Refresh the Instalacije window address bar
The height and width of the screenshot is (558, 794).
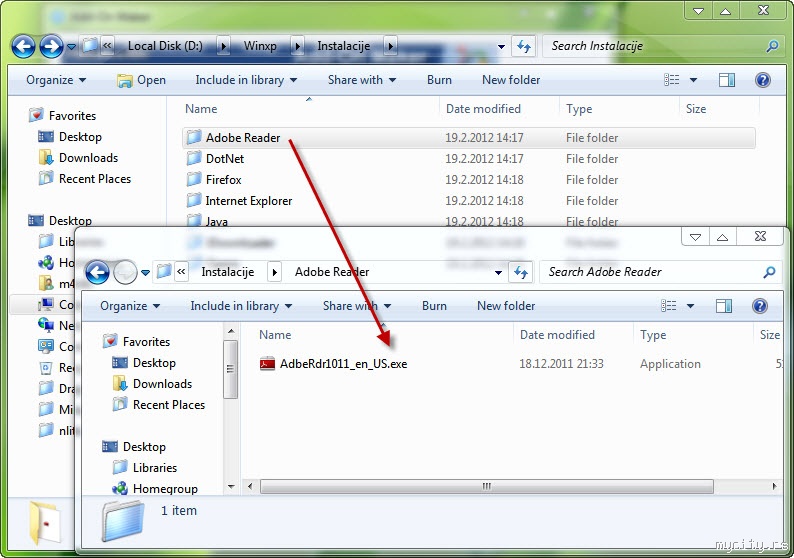[524, 47]
